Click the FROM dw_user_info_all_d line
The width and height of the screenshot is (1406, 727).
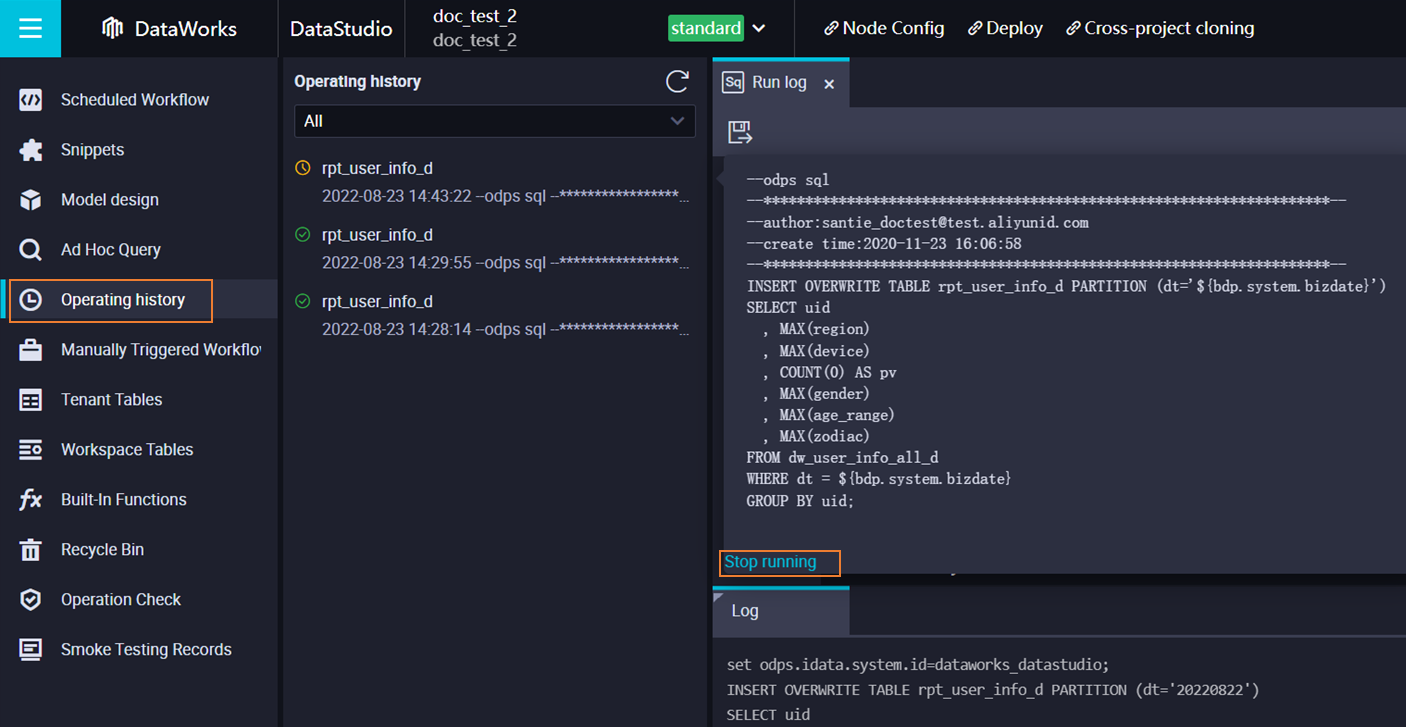[x=842, y=458]
